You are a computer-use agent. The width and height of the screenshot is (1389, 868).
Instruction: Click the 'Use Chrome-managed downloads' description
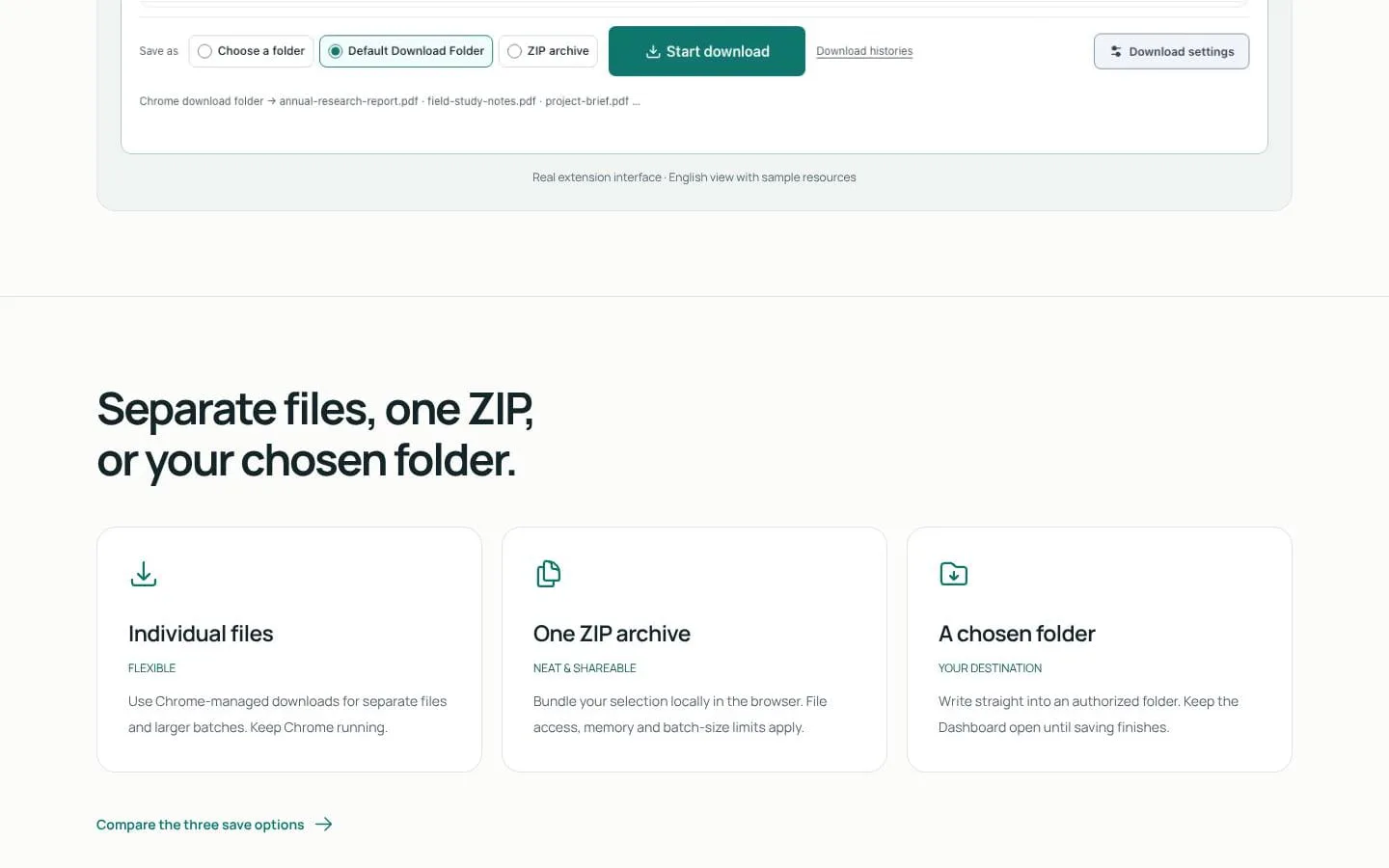tap(287, 715)
